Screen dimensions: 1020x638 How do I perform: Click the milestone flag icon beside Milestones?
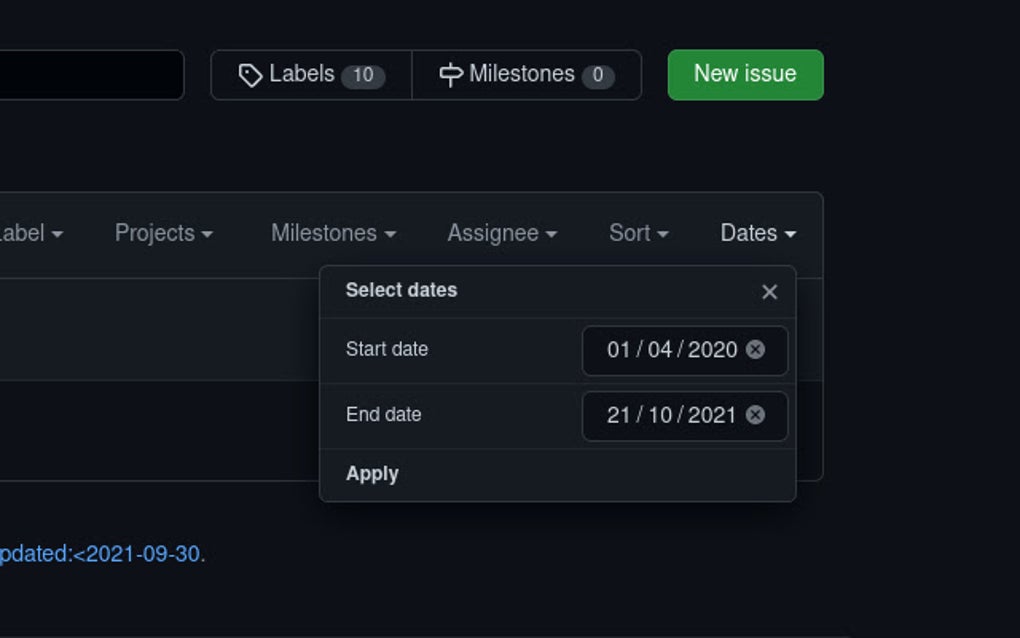point(452,73)
